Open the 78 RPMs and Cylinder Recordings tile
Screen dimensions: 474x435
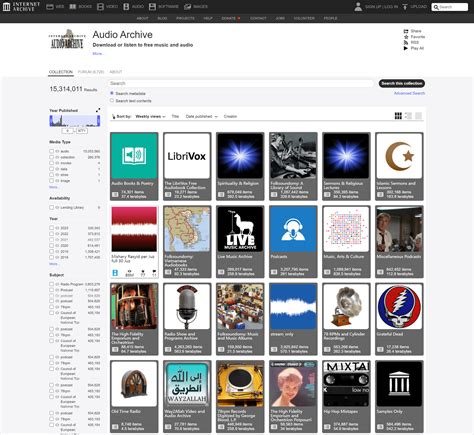(x=346, y=319)
